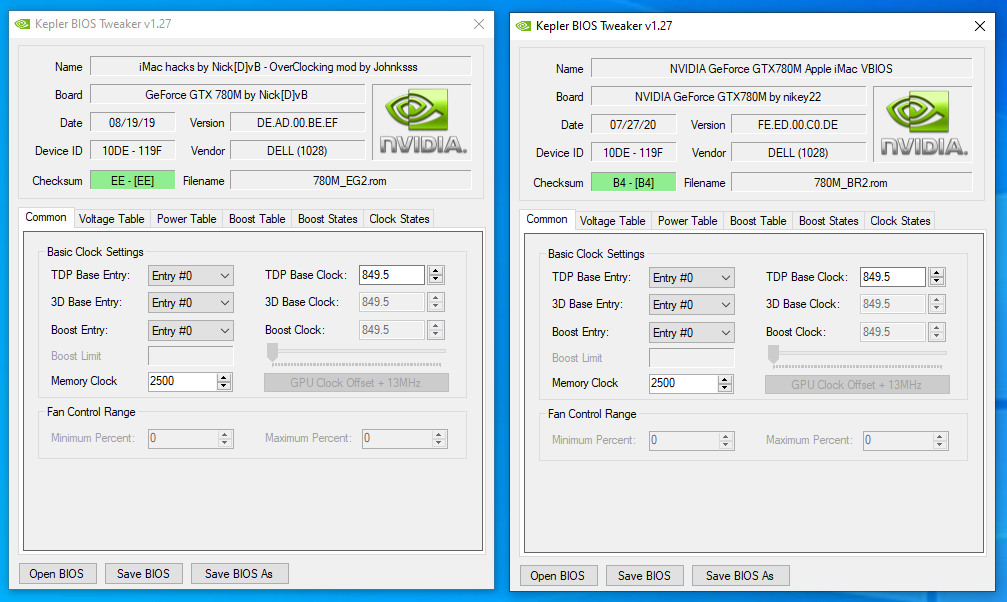Click the Name field in left window

tap(281, 67)
